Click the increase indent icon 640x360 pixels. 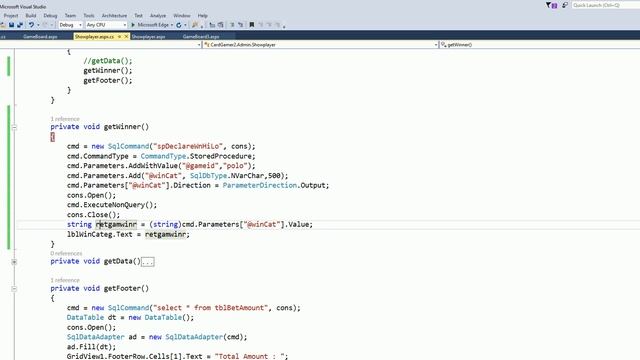tap(220, 25)
